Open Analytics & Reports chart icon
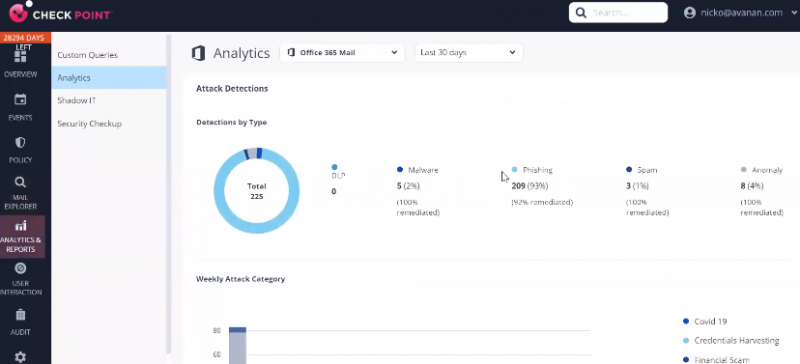Image resolution: width=800 pixels, height=364 pixels. pos(20,226)
